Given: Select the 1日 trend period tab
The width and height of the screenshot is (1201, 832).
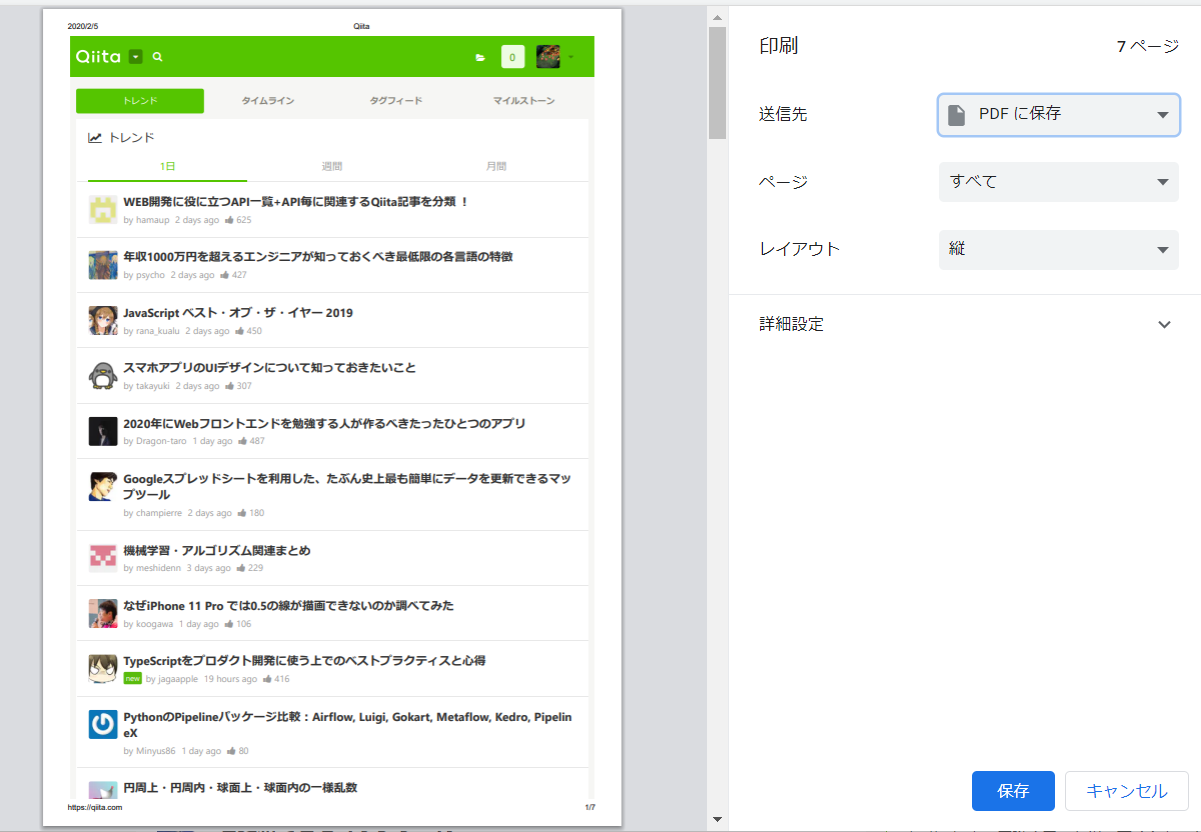Looking at the screenshot, I should [168, 166].
